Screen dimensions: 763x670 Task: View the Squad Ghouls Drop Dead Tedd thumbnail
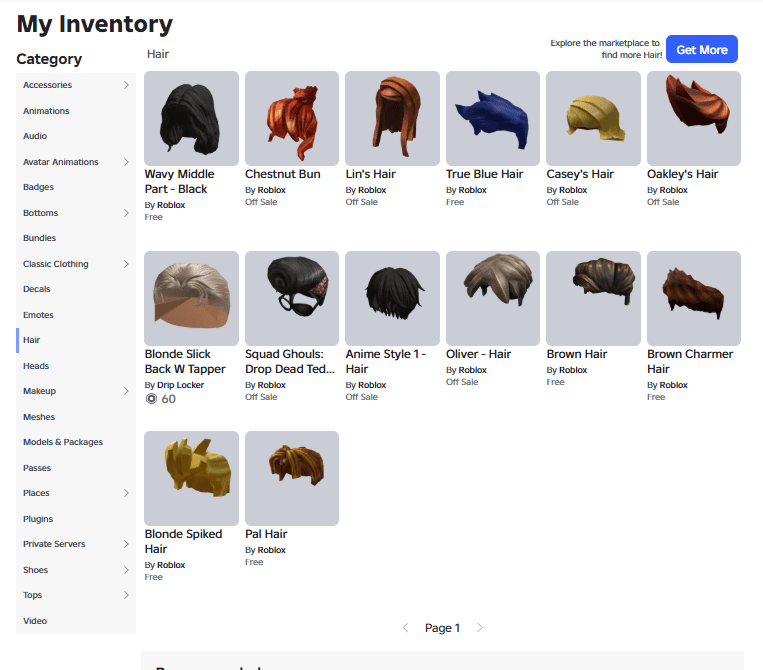click(x=292, y=298)
